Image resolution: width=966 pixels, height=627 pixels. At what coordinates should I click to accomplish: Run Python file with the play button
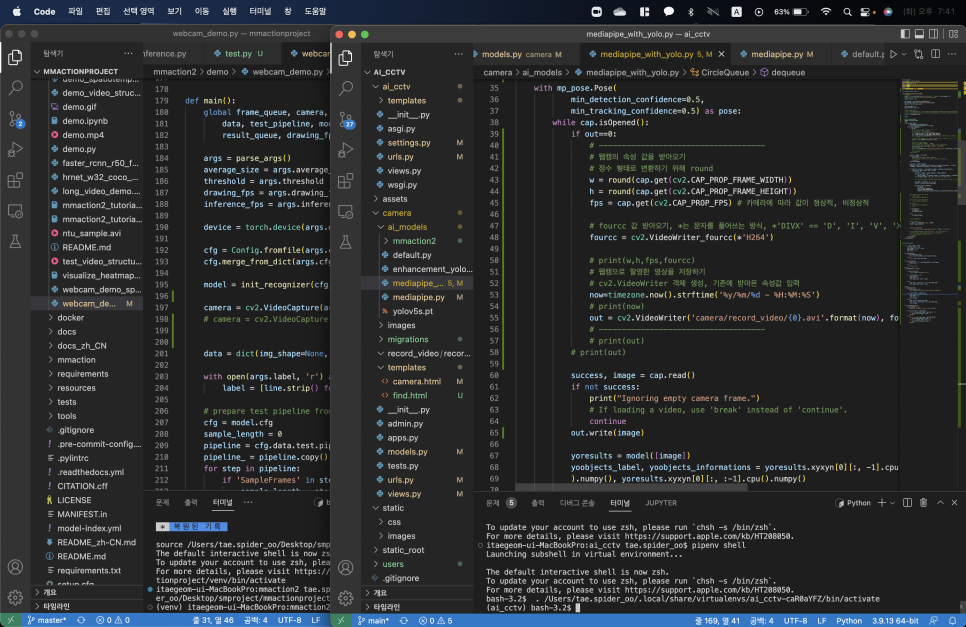[893, 54]
